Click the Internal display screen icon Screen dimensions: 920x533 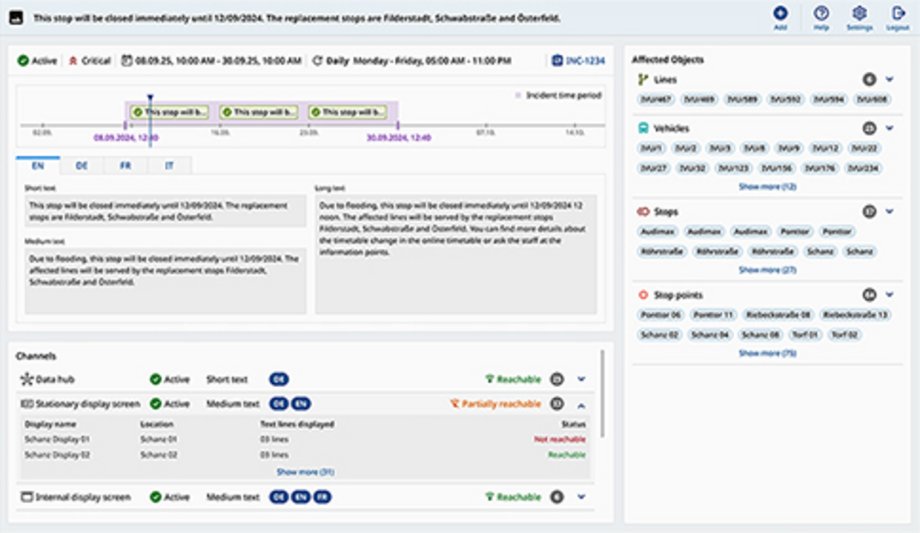click(x=27, y=497)
